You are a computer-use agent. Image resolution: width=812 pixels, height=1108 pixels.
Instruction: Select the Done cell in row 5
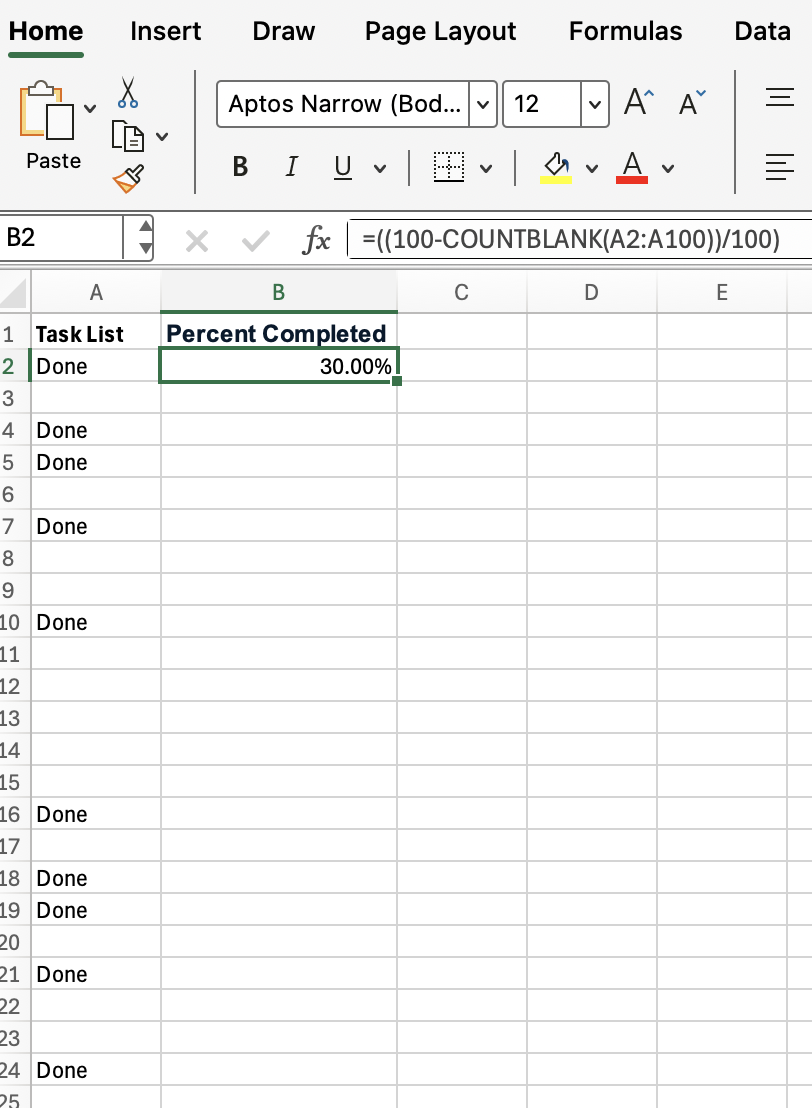pos(96,462)
